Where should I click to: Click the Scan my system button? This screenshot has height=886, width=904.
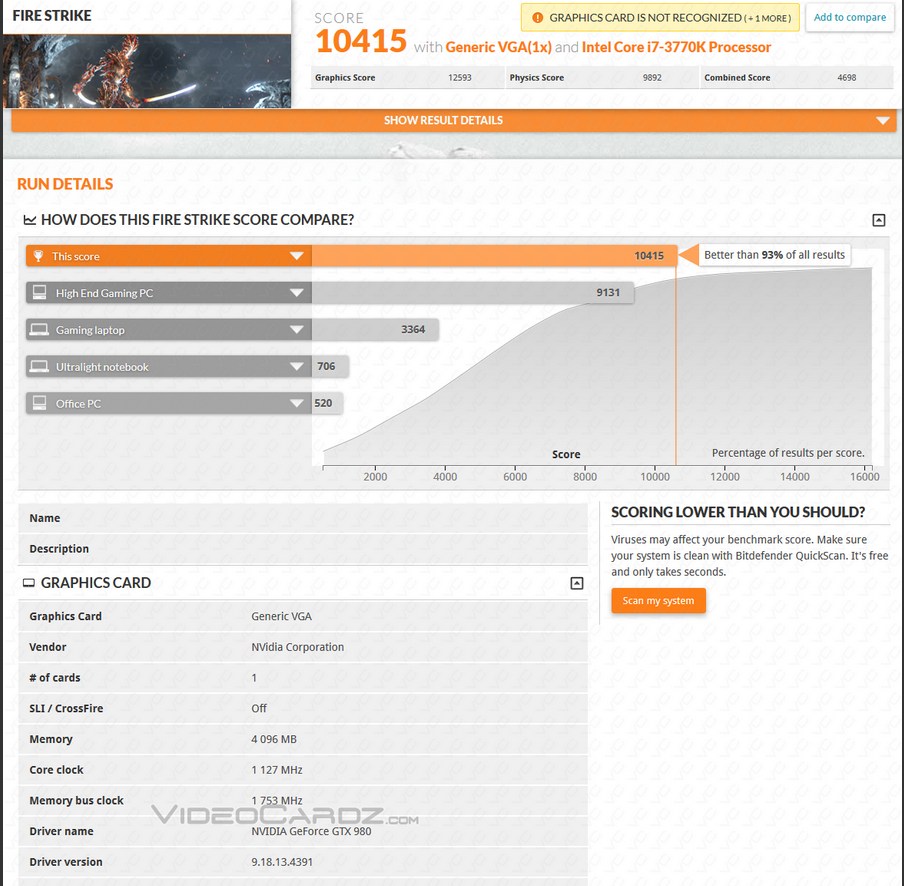click(658, 601)
